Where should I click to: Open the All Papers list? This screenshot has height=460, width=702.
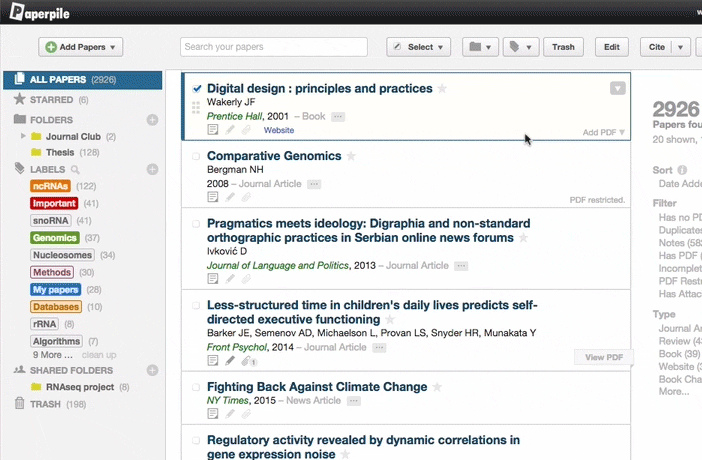coord(58,79)
